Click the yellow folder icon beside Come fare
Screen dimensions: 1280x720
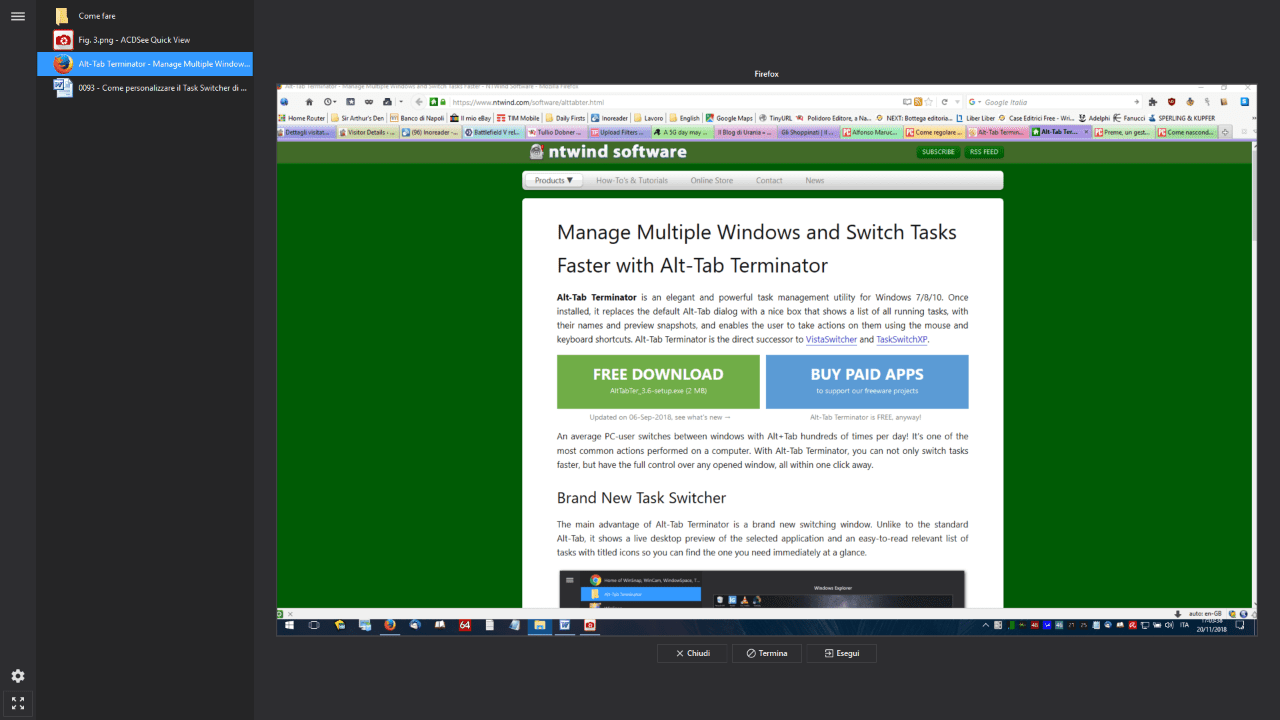pyautogui.click(x=63, y=16)
